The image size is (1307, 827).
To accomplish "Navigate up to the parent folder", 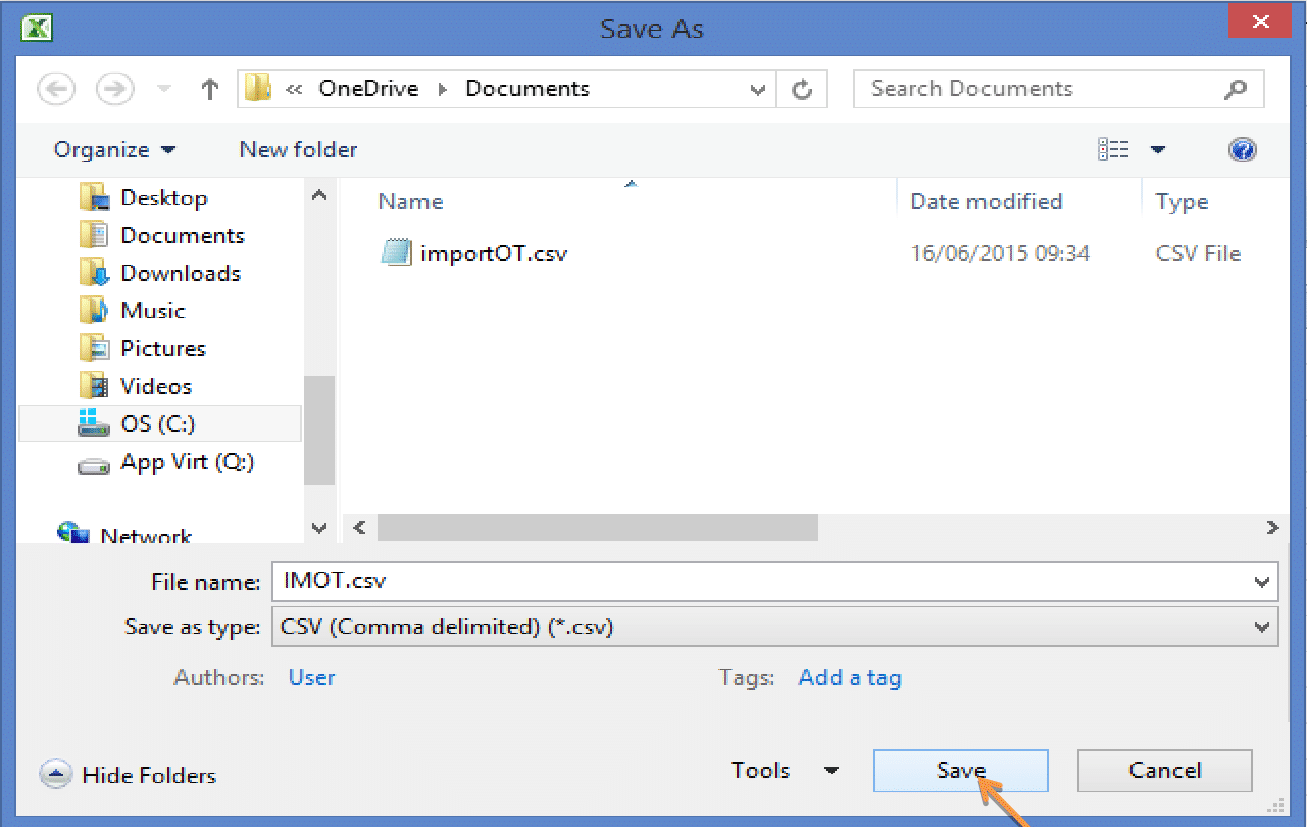I will click(x=209, y=88).
